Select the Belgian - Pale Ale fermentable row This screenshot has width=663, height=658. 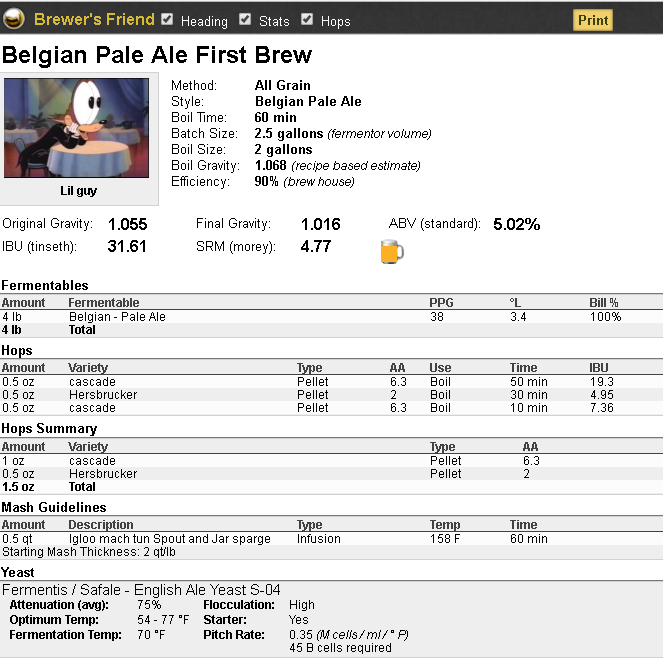[x=332, y=317]
